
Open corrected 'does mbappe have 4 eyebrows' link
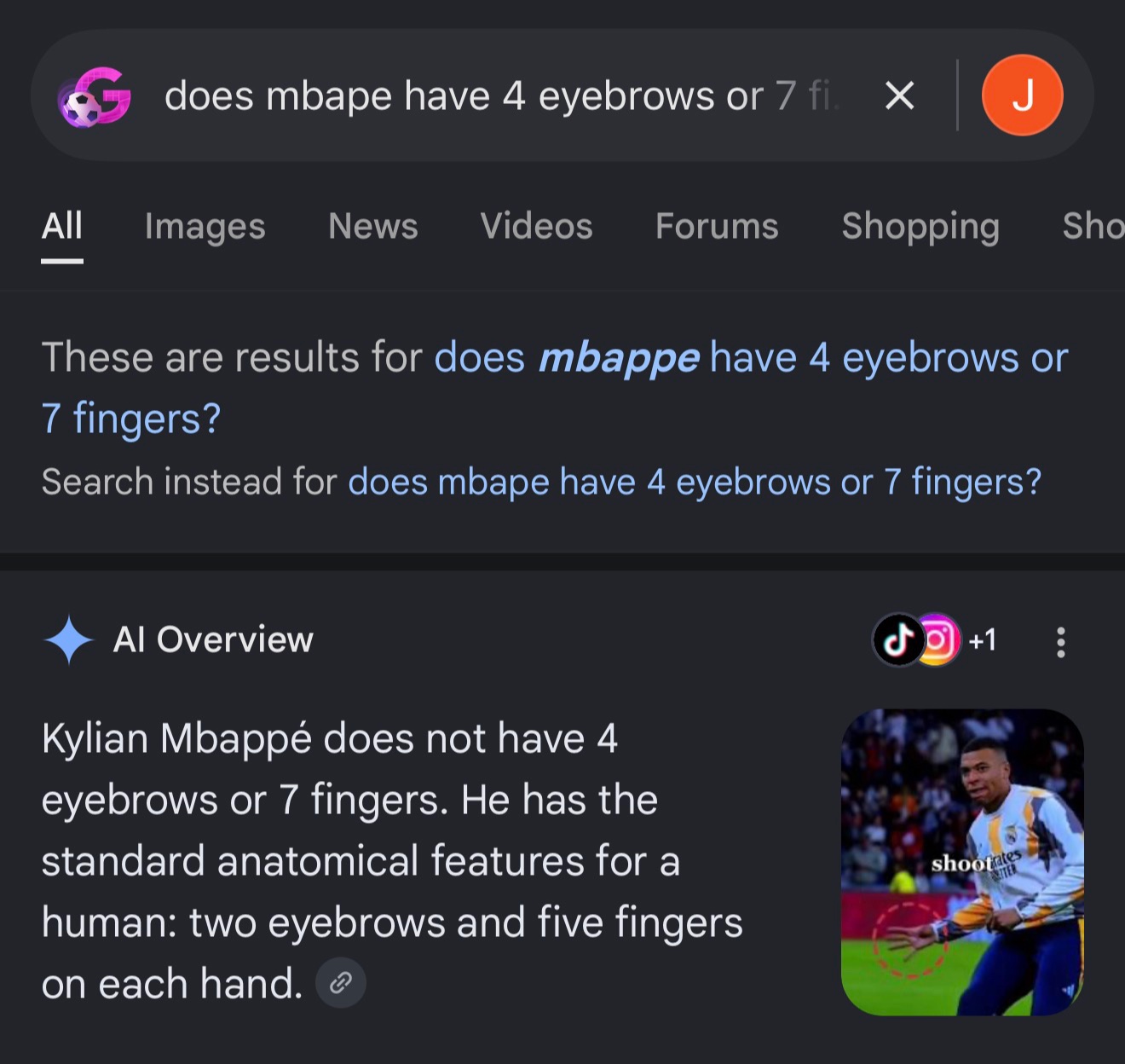pos(554,388)
